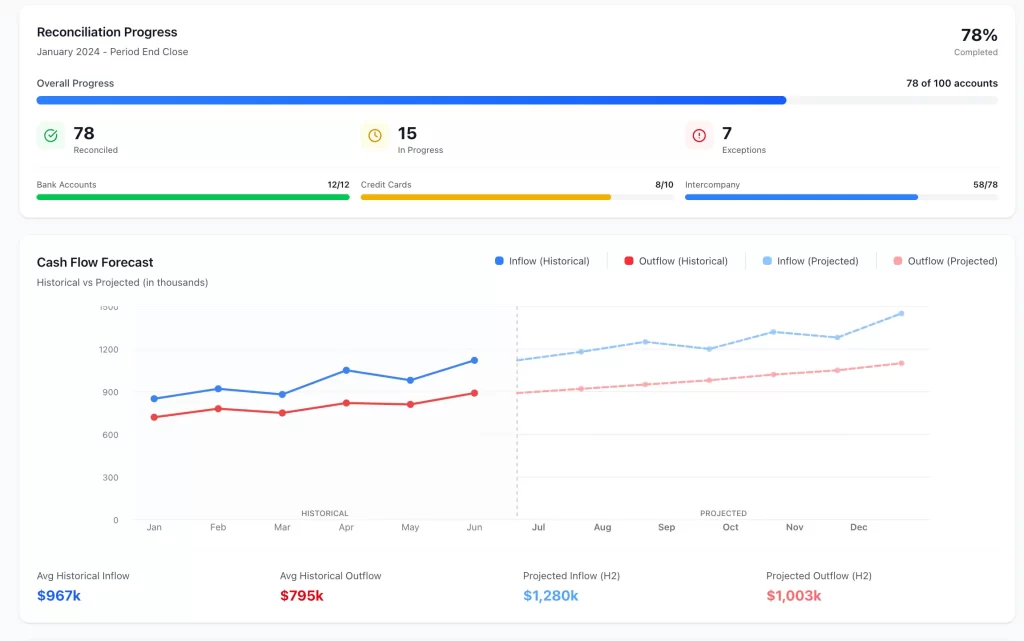Image resolution: width=1024 pixels, height=641 pixels.
Task: Select the $967k Avg Historical Inflow value
Action: click(59, 593)
